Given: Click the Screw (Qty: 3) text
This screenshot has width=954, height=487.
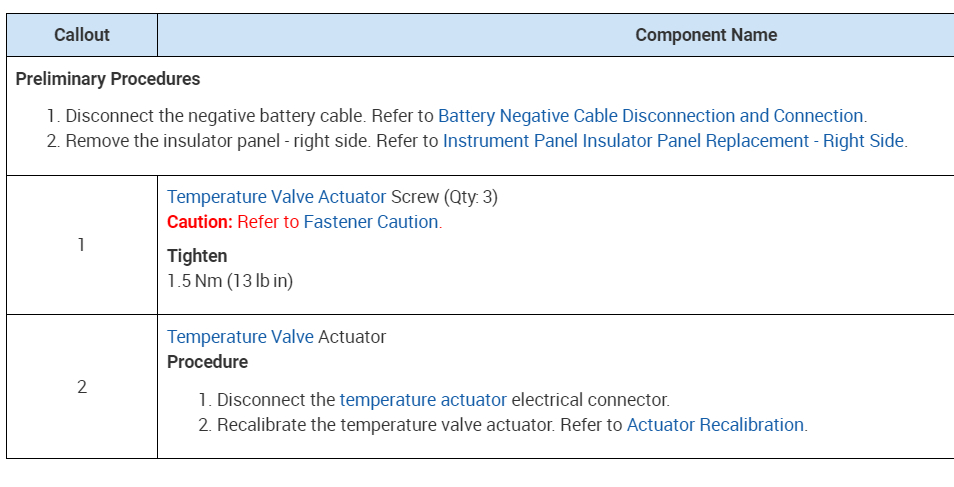Looking at the screenshot, I should (x=444, y=197).
